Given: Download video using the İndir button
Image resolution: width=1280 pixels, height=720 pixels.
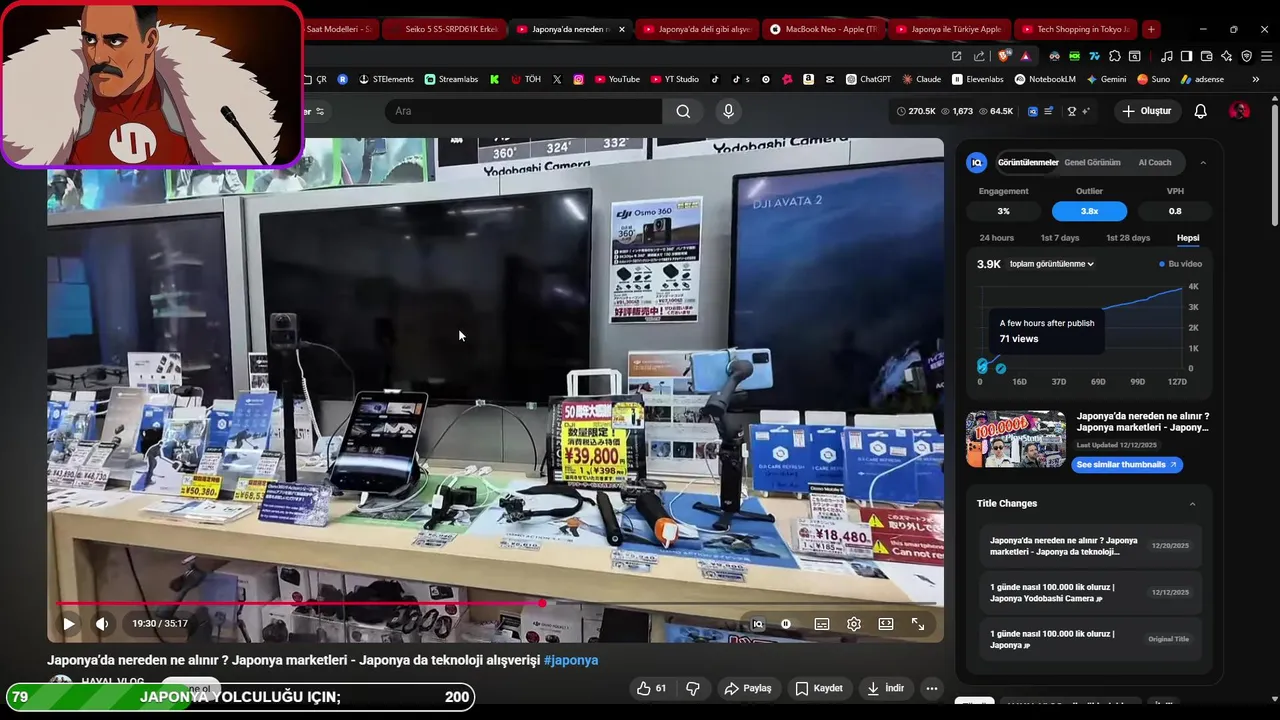Looking at the screenshot, I should [x=886, y=688].
